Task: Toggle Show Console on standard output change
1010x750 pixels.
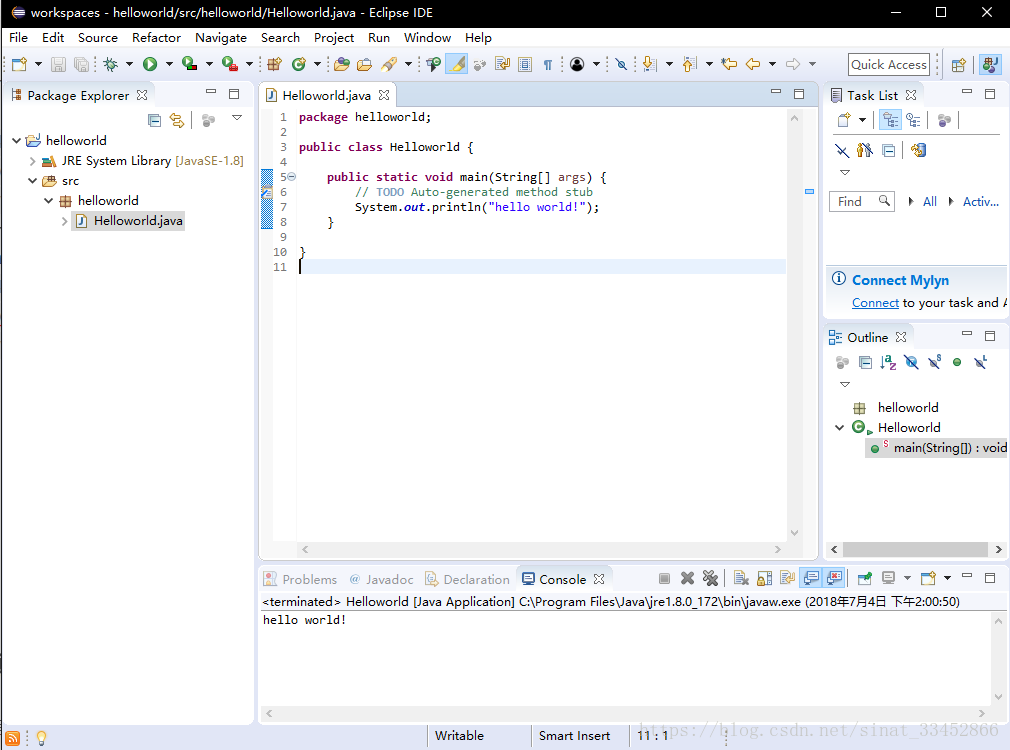Action: 811,578
